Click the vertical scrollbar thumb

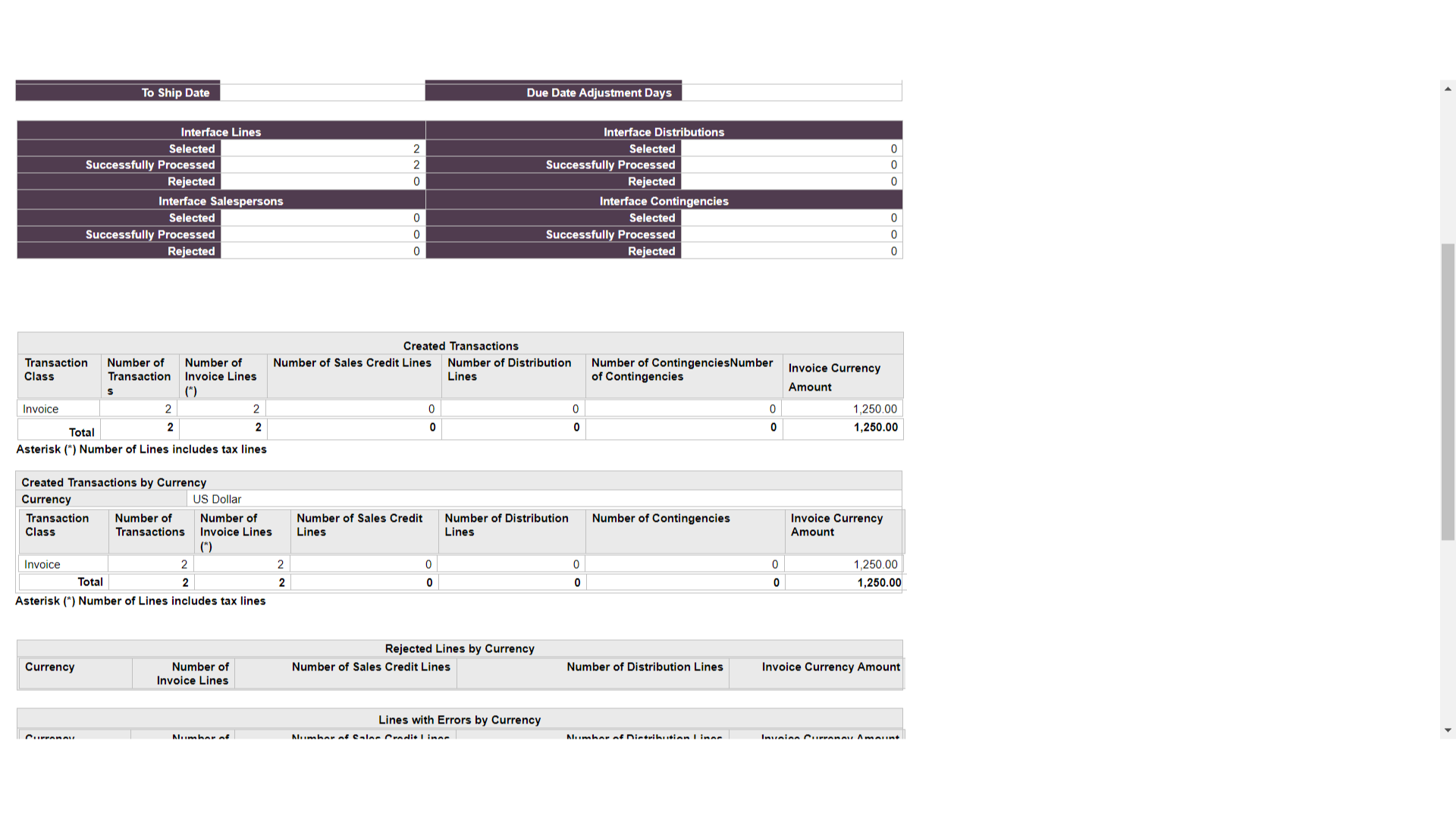click(x=1448, y=391)
